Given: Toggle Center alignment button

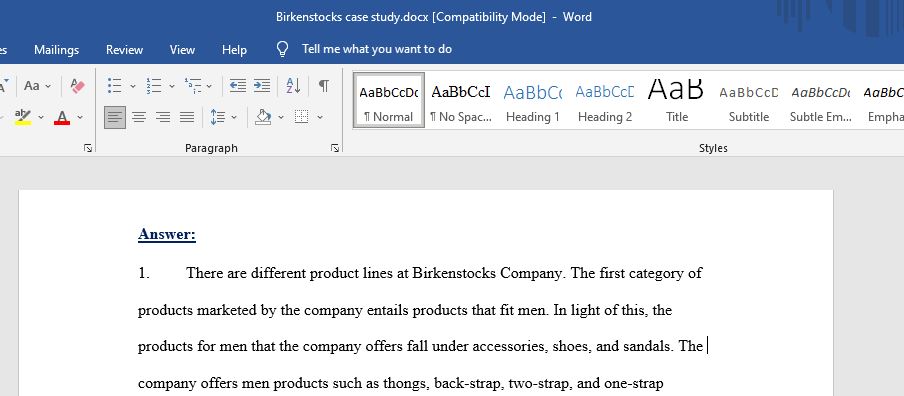Looking at the screenshot, I should tap(139, 118).
